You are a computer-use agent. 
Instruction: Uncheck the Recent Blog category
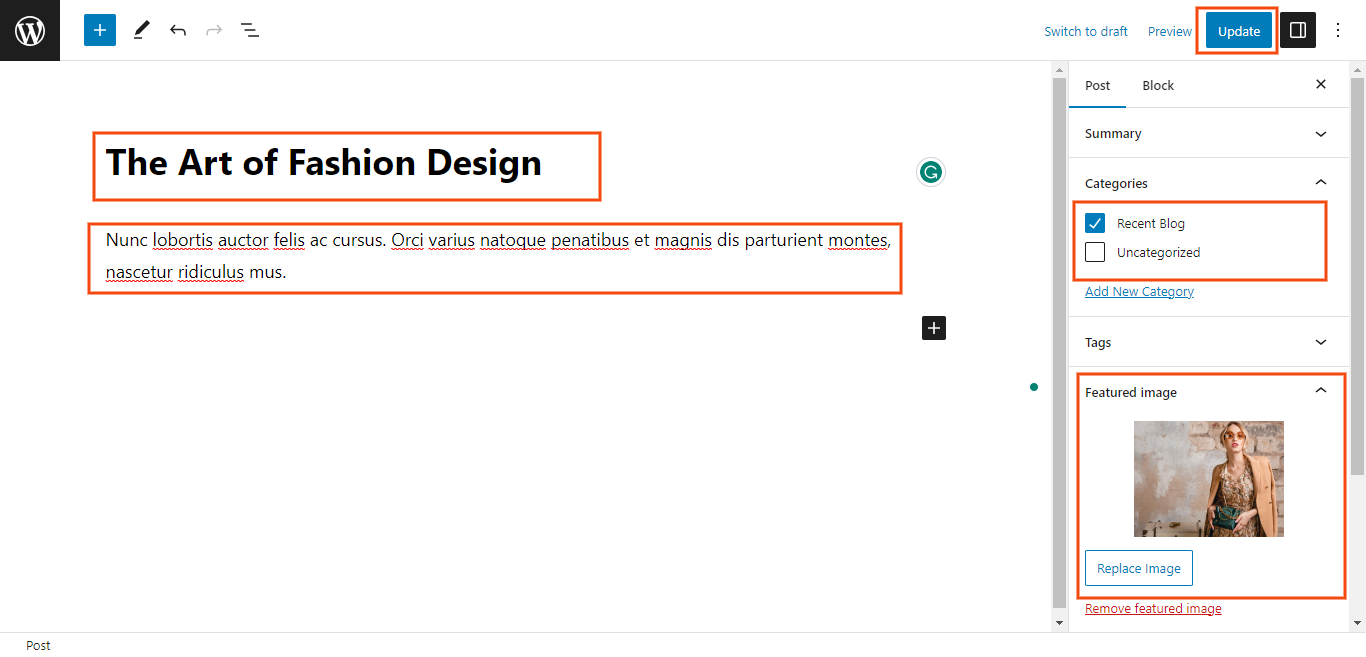1095,223
